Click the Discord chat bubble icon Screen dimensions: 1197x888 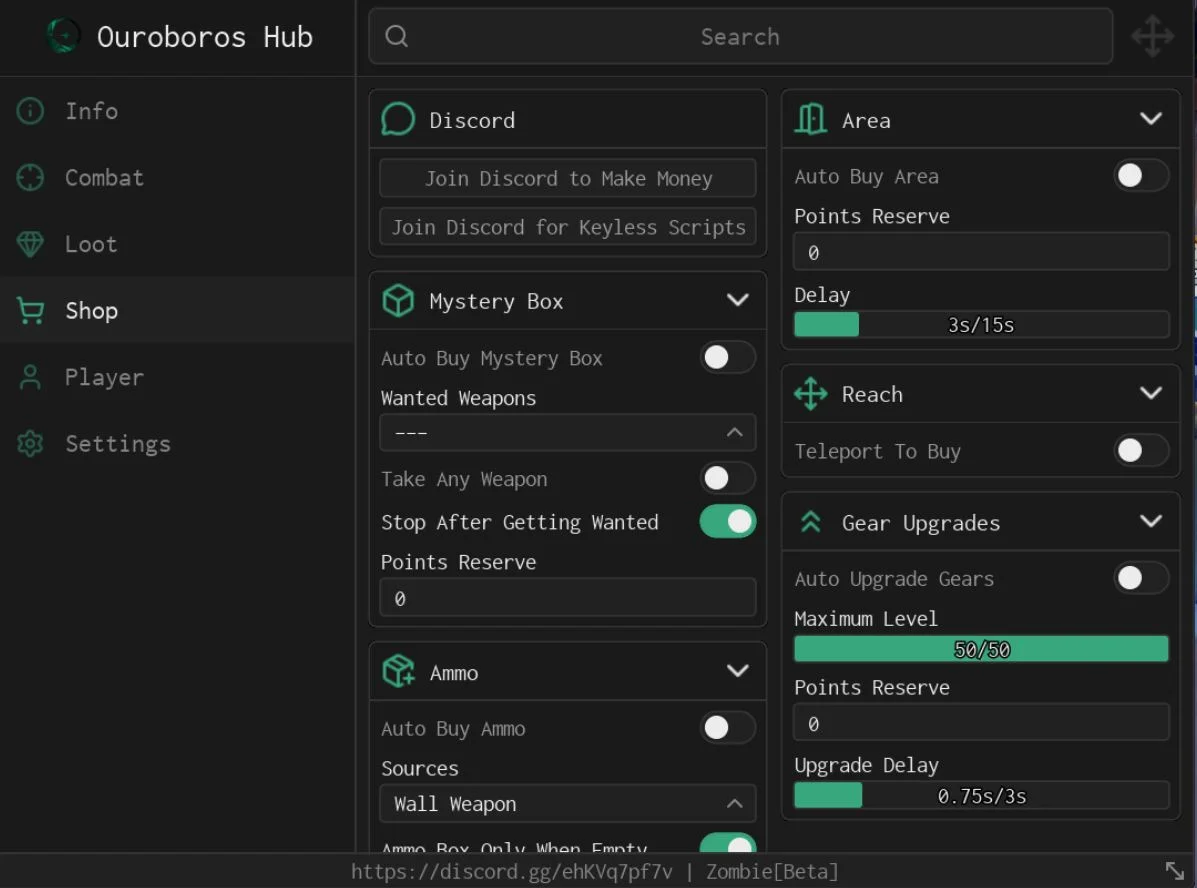pos(398,119)
